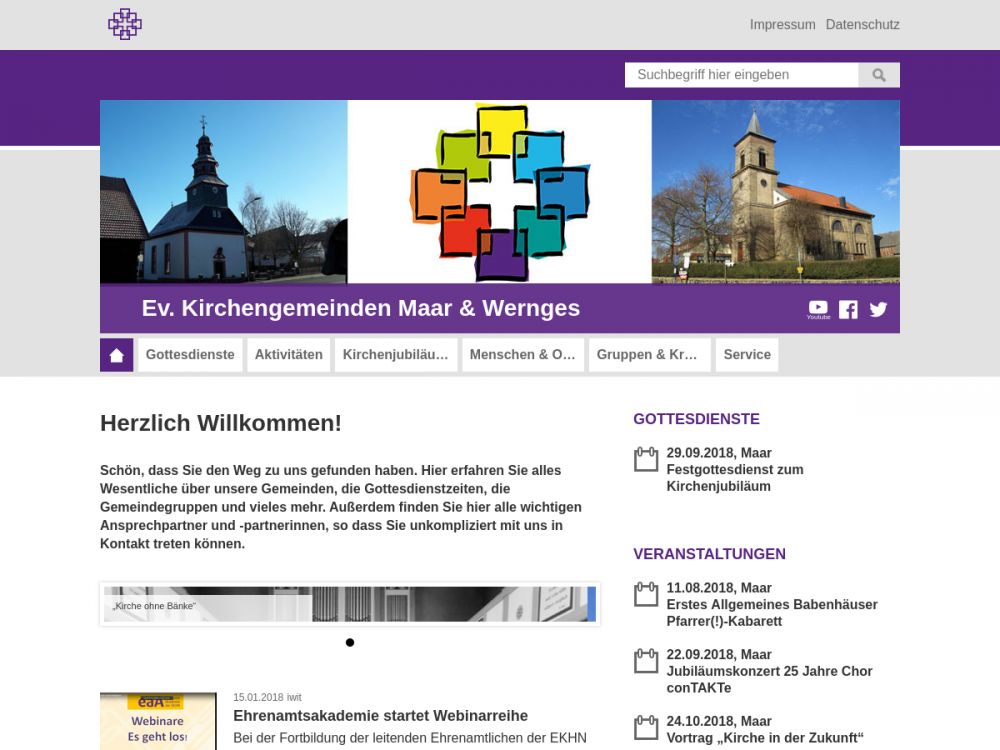Open the Ehrenamtsakademie Webinarreihe article thumbnail
1000x750 pixels.
point(158,721)
